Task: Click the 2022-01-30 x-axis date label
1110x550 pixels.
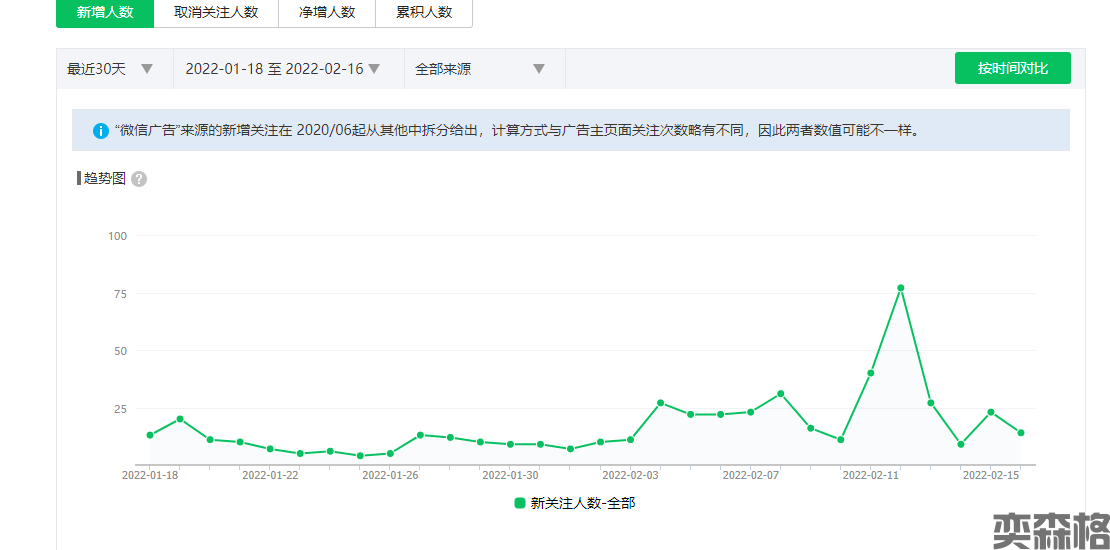Action: point(510,476)
